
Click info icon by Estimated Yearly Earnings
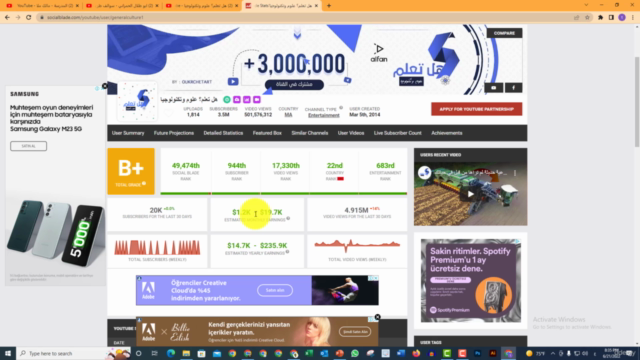point(288,252)
